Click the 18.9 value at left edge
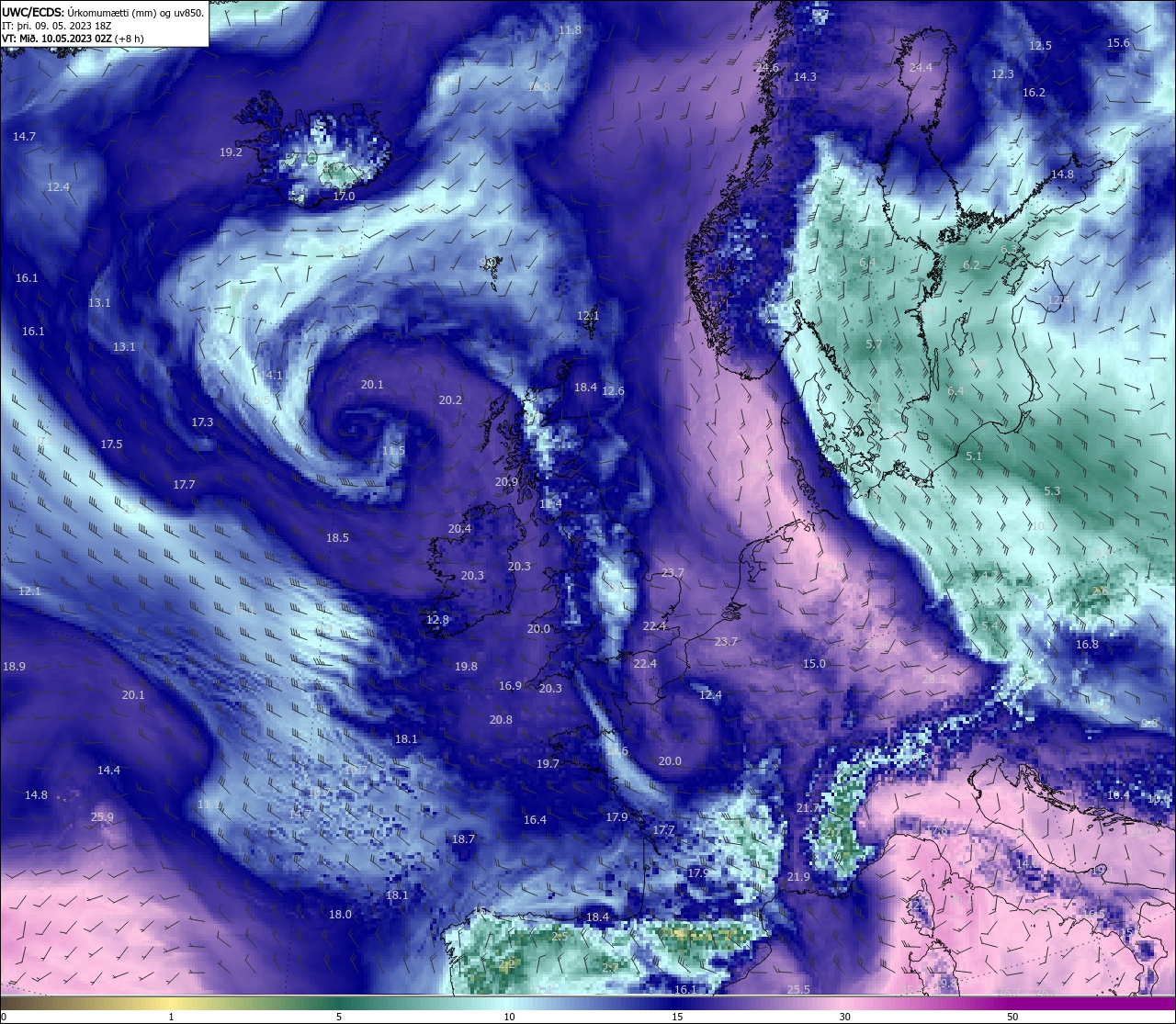 (14, 667)
